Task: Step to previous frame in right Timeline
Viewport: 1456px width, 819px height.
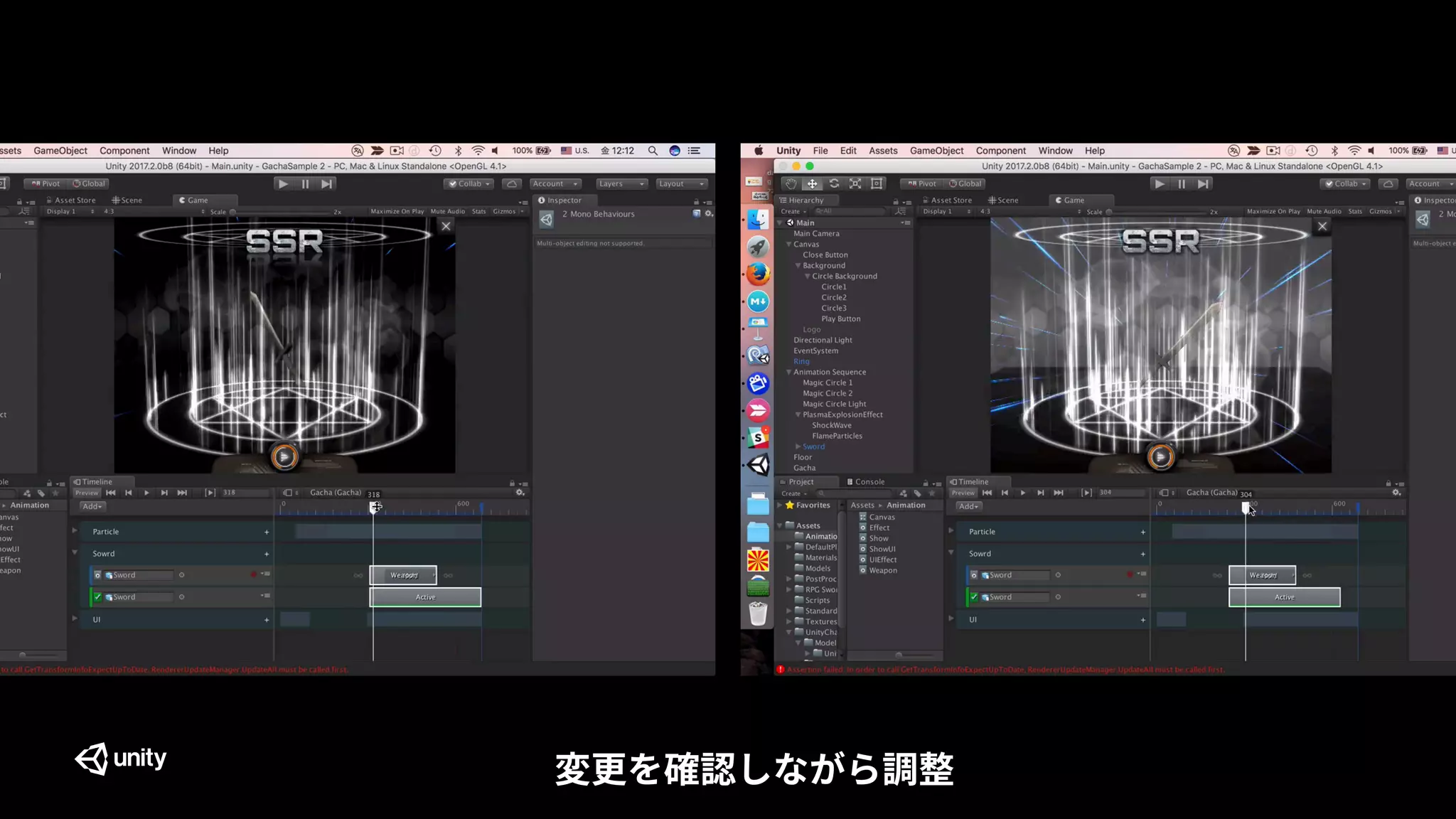Action: click(1005, 493)
